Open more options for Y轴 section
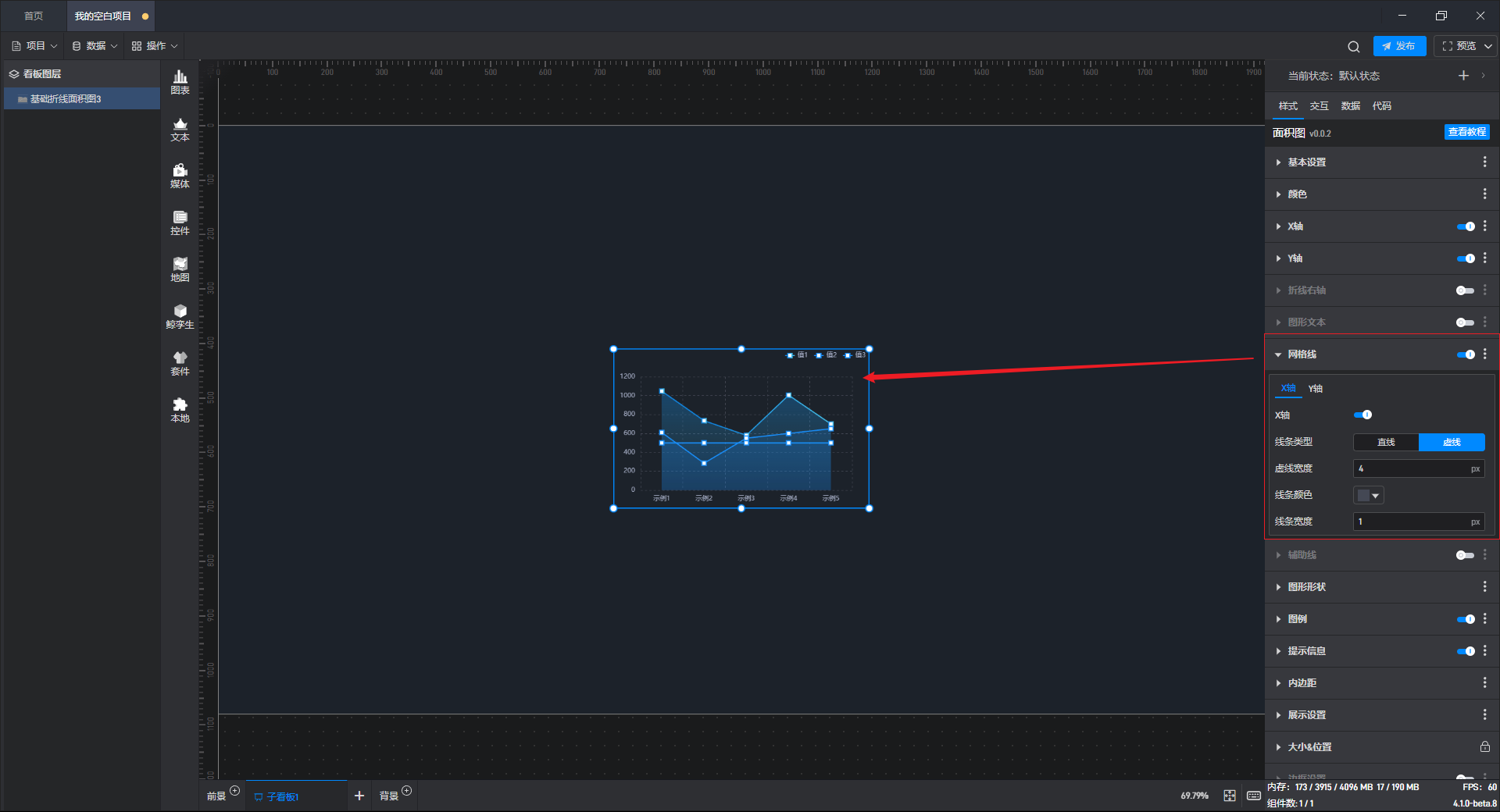Viewport: 1500px width, 812px height. tap(1484, 258)
